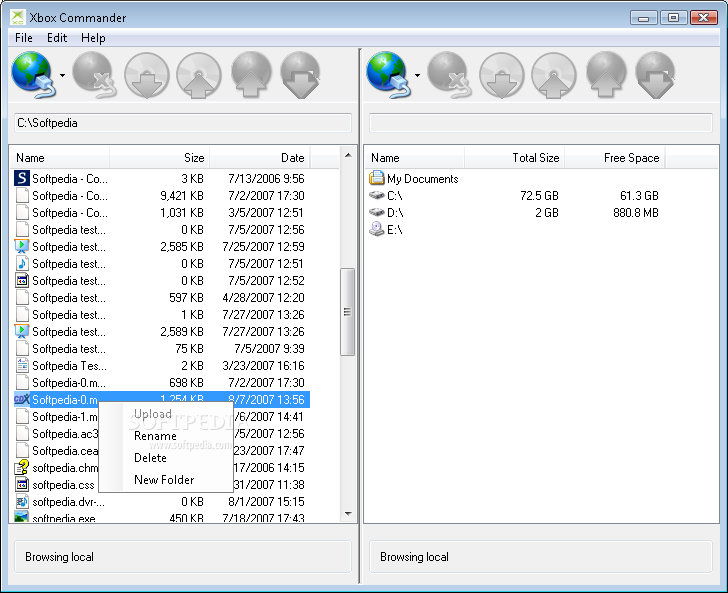
Task: Click the right pane disc download icon
Action: [x=501, y=75]
